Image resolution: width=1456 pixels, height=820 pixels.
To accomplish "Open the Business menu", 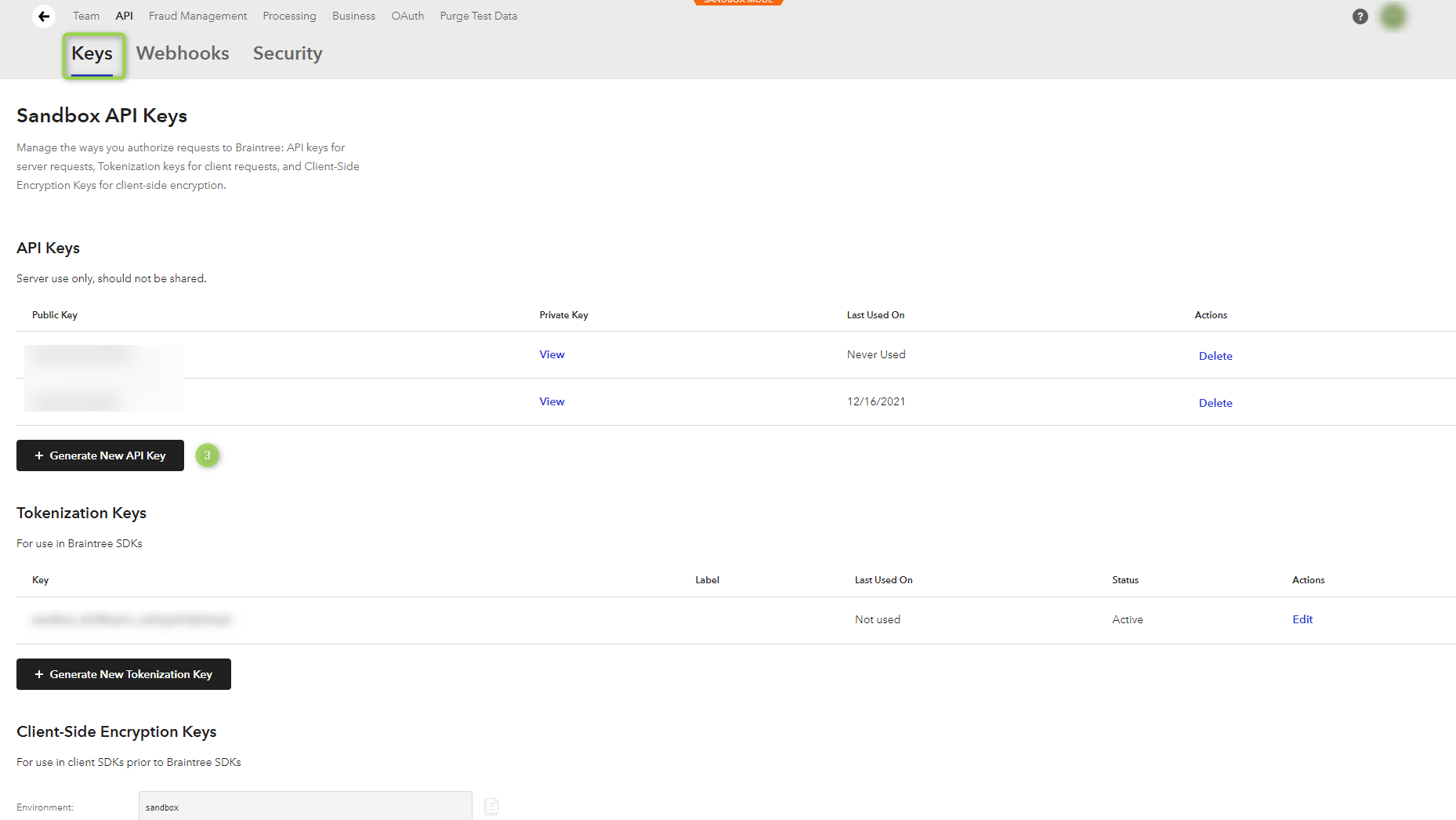I will (x=353, y=16).
